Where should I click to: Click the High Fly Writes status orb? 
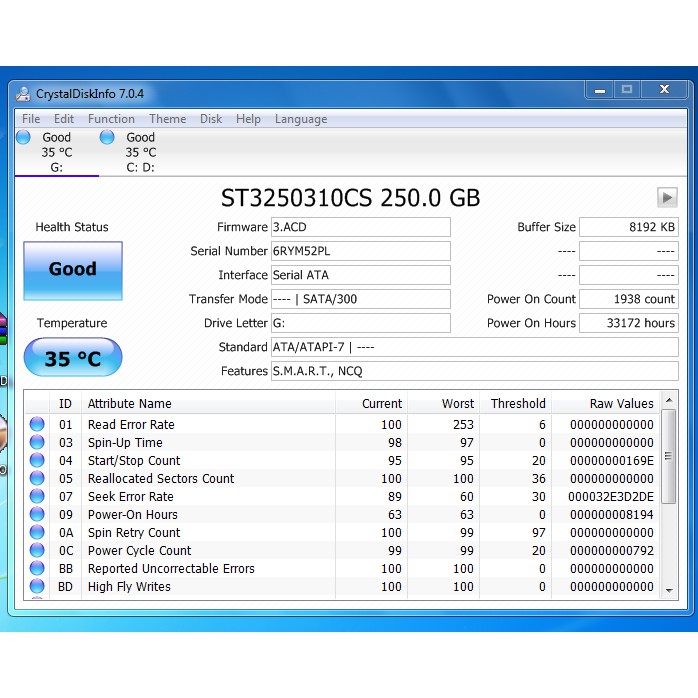tap(37, 587)
